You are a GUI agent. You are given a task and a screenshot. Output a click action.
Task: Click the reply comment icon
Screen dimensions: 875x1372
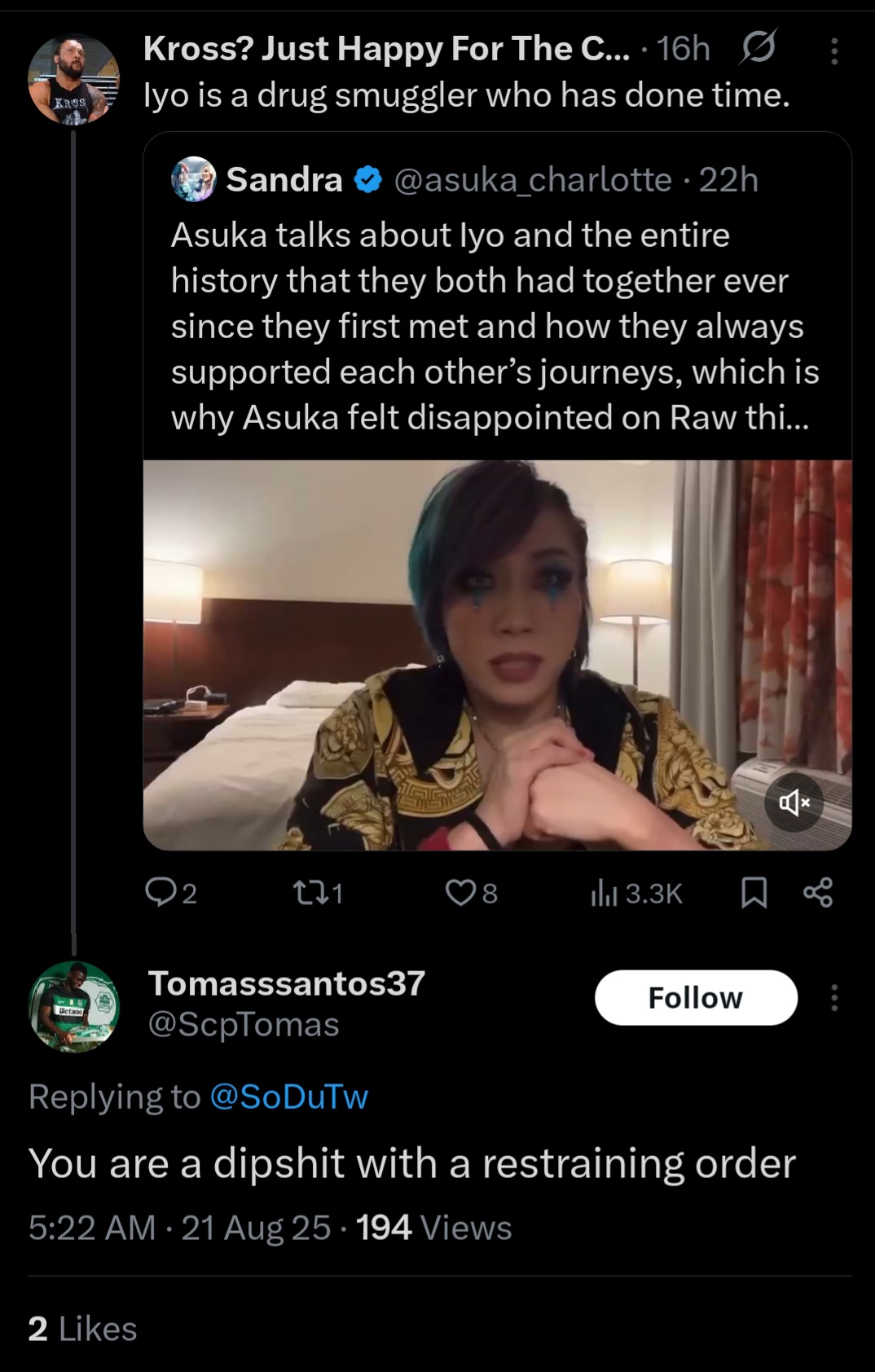pos(160,894)
